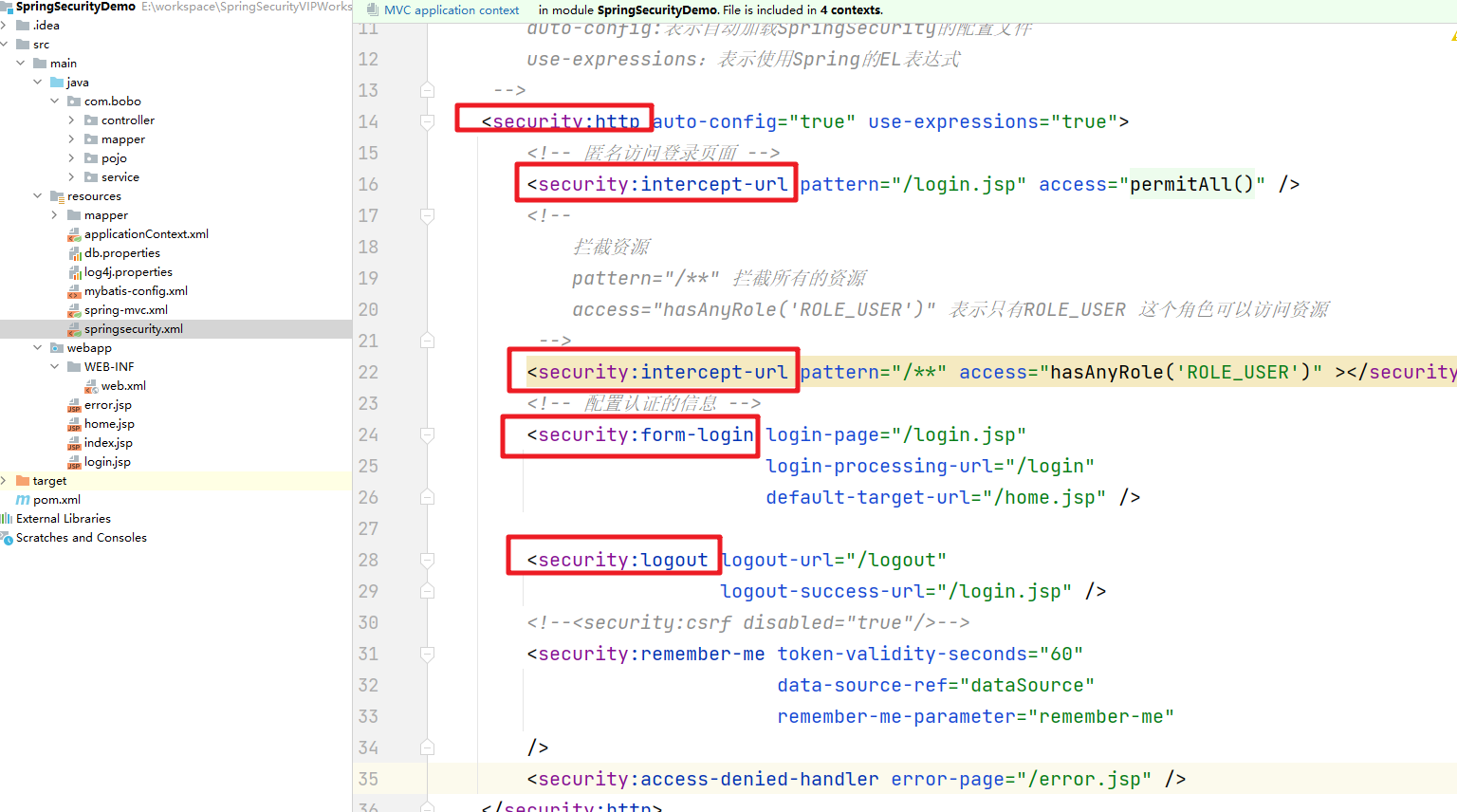Click the springsecurity.xml file icon
1457x812 pixels.
point(74,329)
